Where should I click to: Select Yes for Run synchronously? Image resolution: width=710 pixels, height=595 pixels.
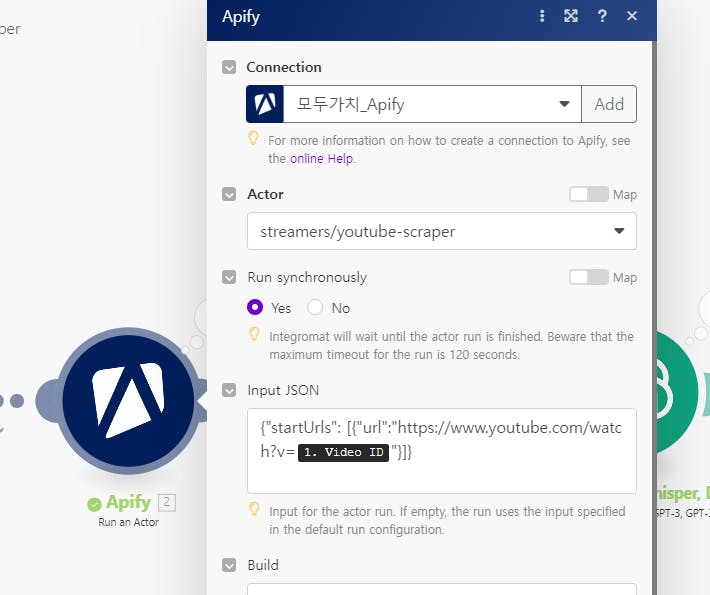(255, 307)
